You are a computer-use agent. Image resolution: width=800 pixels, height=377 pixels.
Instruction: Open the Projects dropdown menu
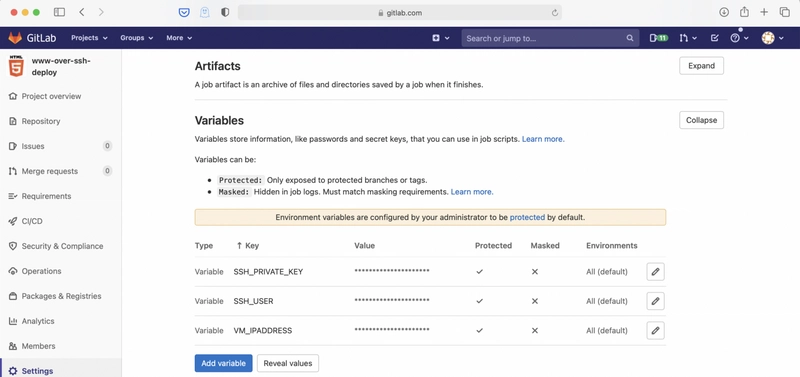(89, 38)
